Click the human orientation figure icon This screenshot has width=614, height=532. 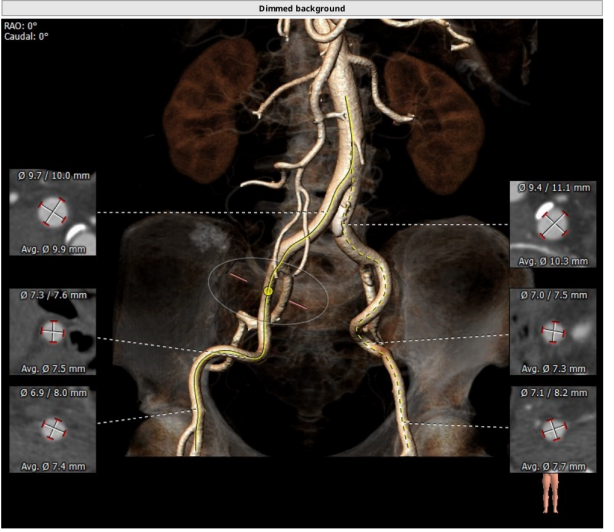[551, 493]
